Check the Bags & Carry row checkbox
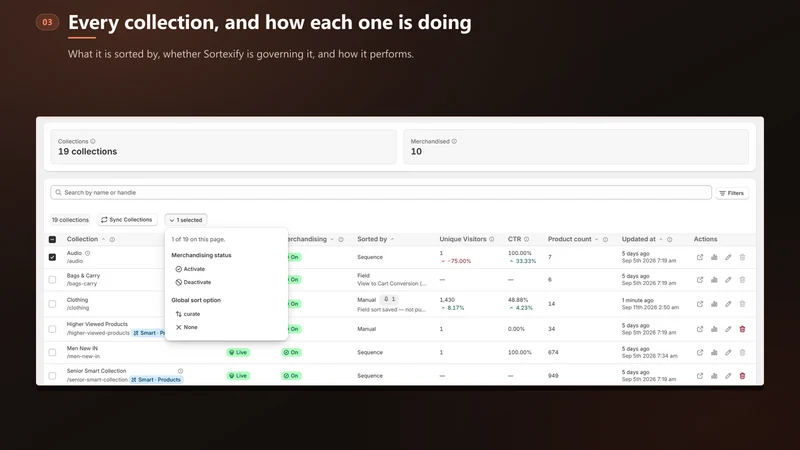The height and width of the screenshot is (450, 800). pos(52,280)
